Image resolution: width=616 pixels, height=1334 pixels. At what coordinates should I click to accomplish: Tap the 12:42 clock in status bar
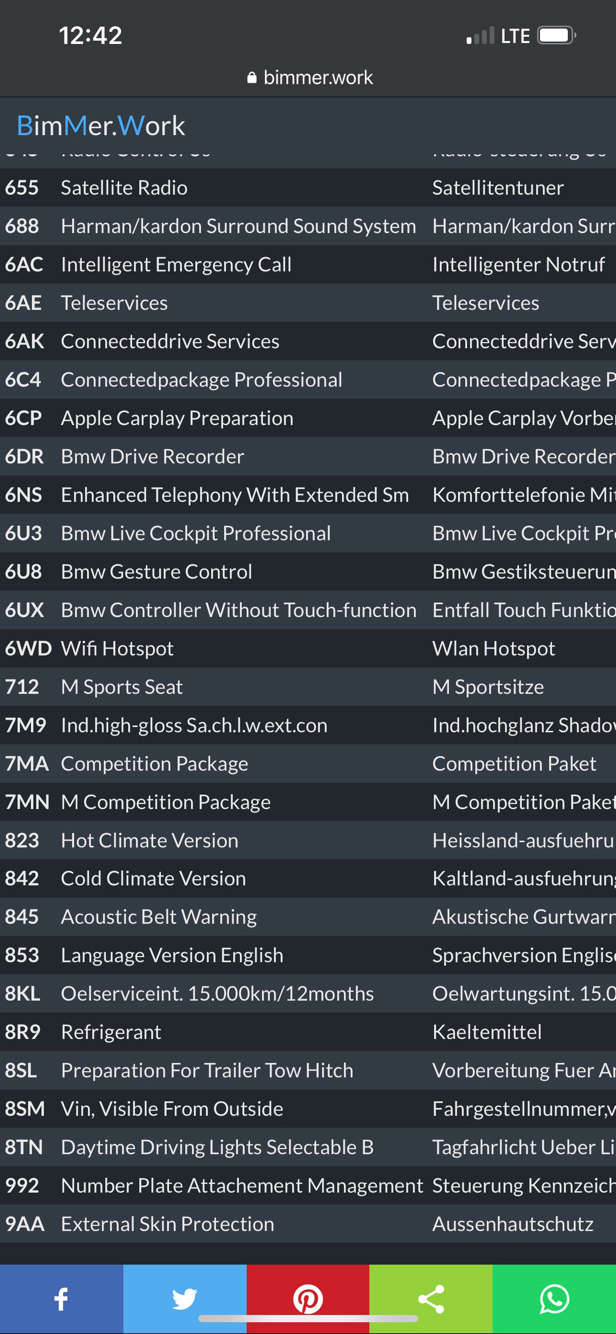tap(90, 36)
